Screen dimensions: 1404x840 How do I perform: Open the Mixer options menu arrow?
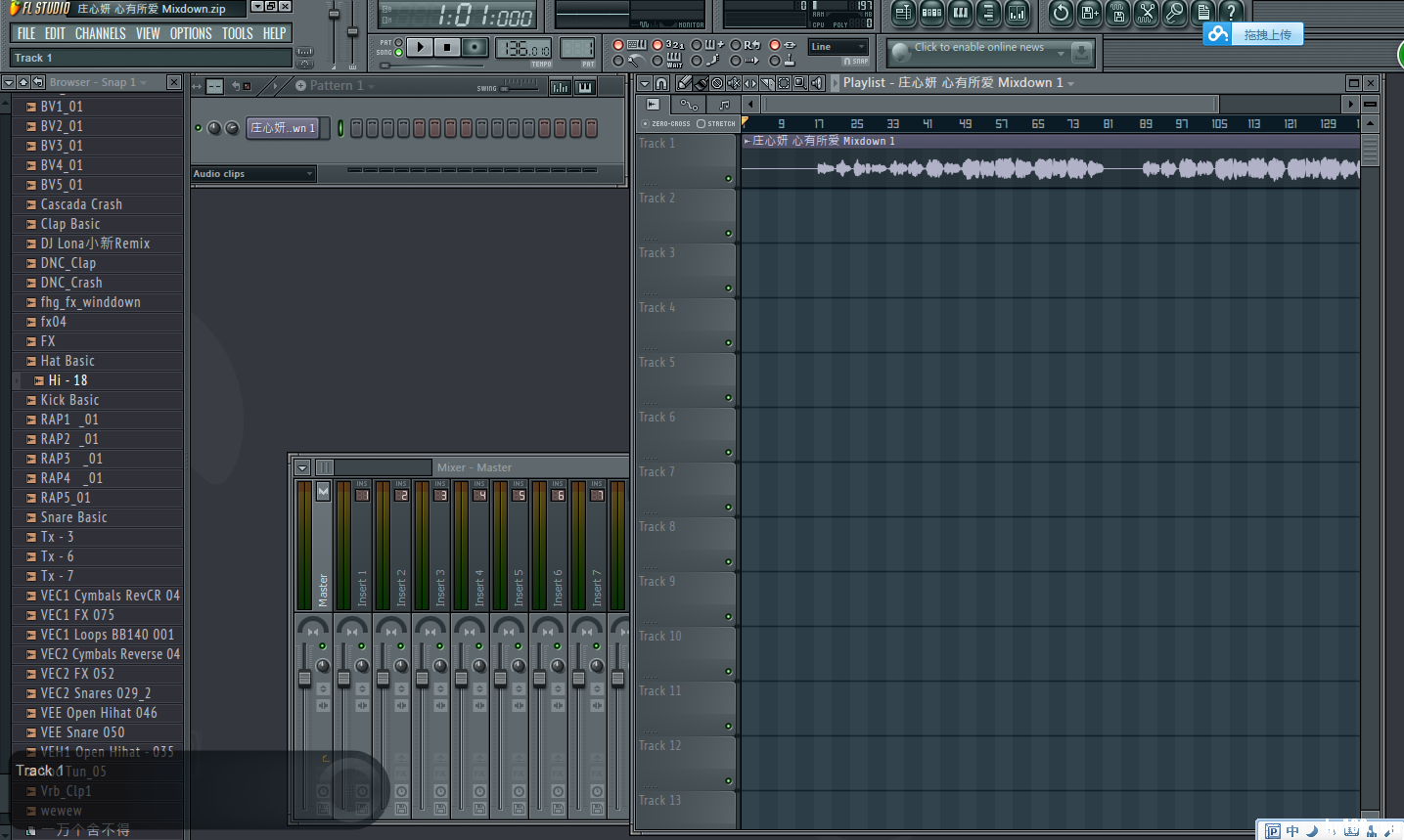tap(302, 467)
